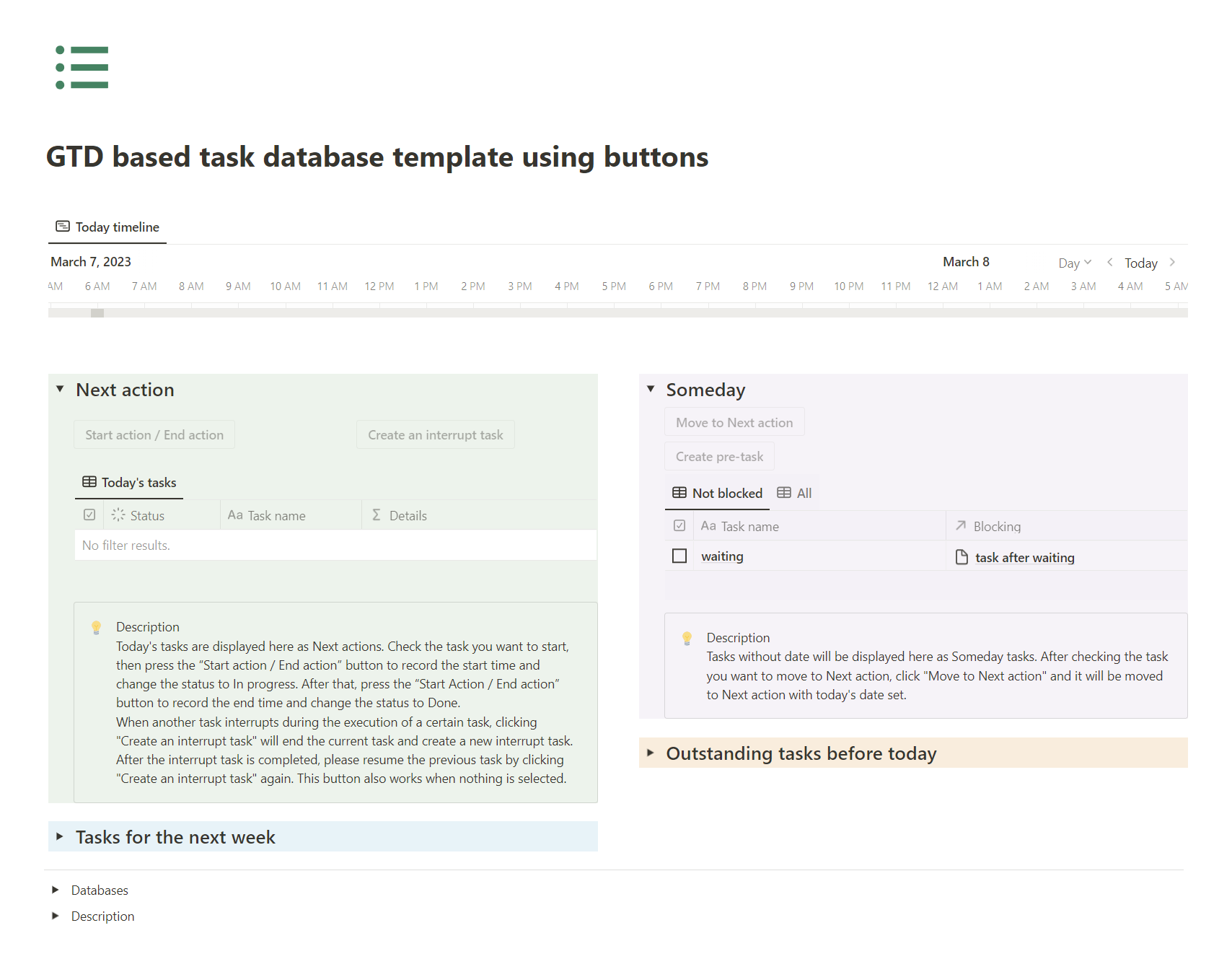Collapse the Next action section
The width and height of the screenshot is (1232, 972).
coord(59,389)
